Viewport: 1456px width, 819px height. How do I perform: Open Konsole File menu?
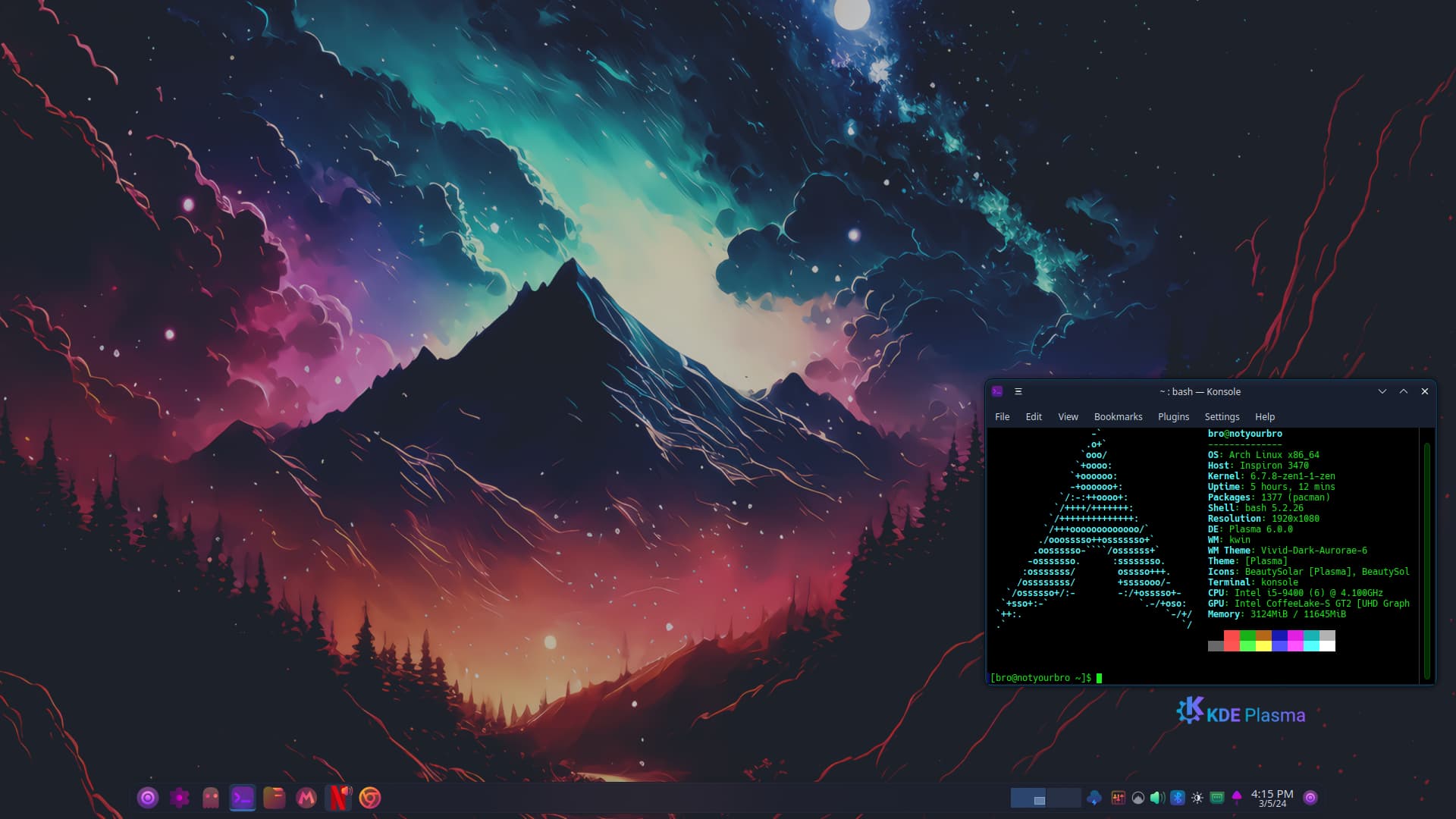tap(1003, 416)
